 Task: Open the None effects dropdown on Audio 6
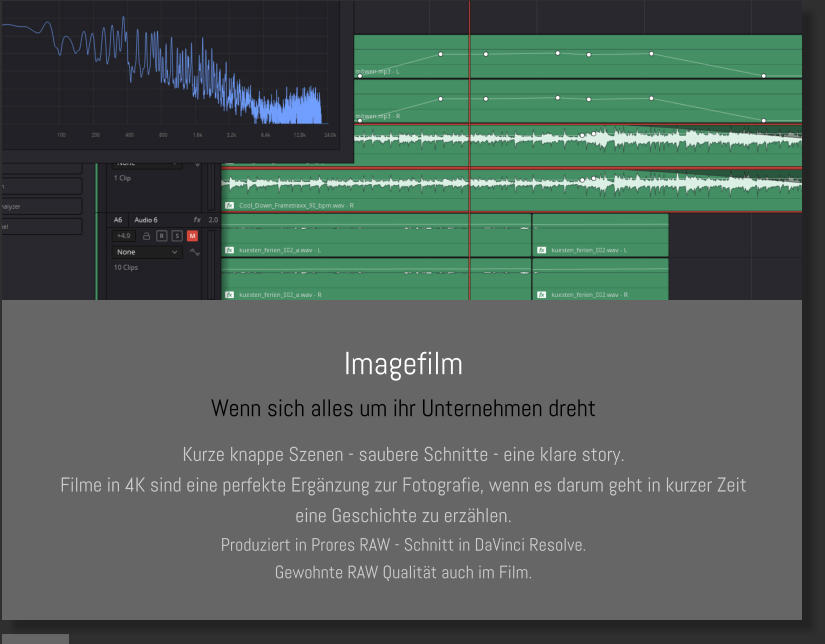point(146,252)
